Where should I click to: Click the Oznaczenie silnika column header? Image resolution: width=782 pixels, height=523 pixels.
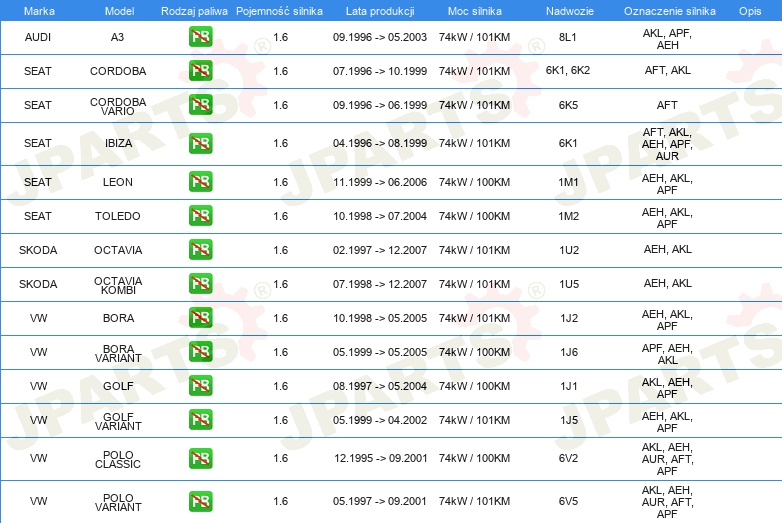(x=669, y=11)
